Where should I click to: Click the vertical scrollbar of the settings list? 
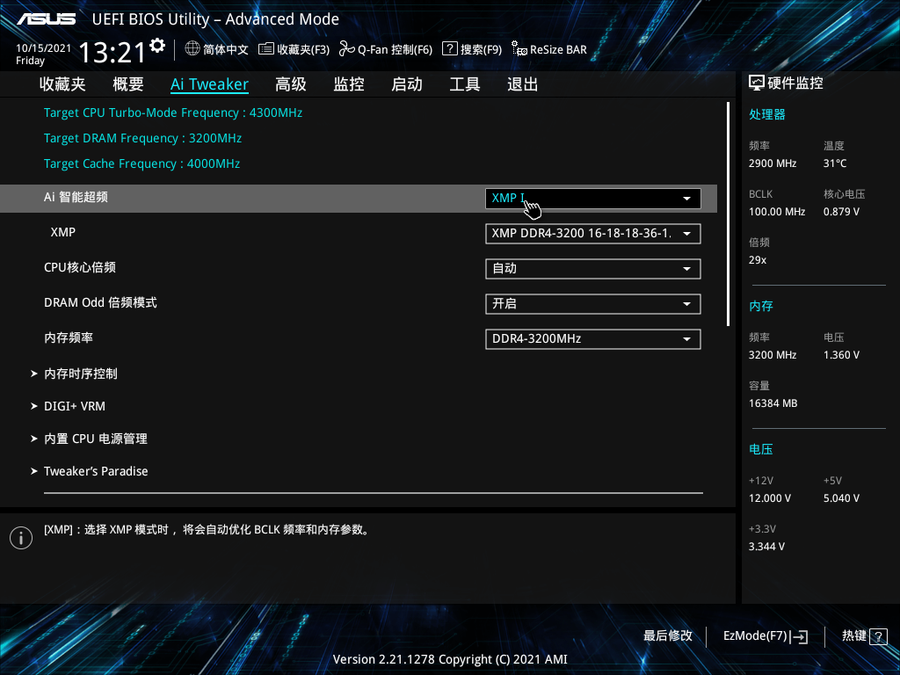coord(728,215)
